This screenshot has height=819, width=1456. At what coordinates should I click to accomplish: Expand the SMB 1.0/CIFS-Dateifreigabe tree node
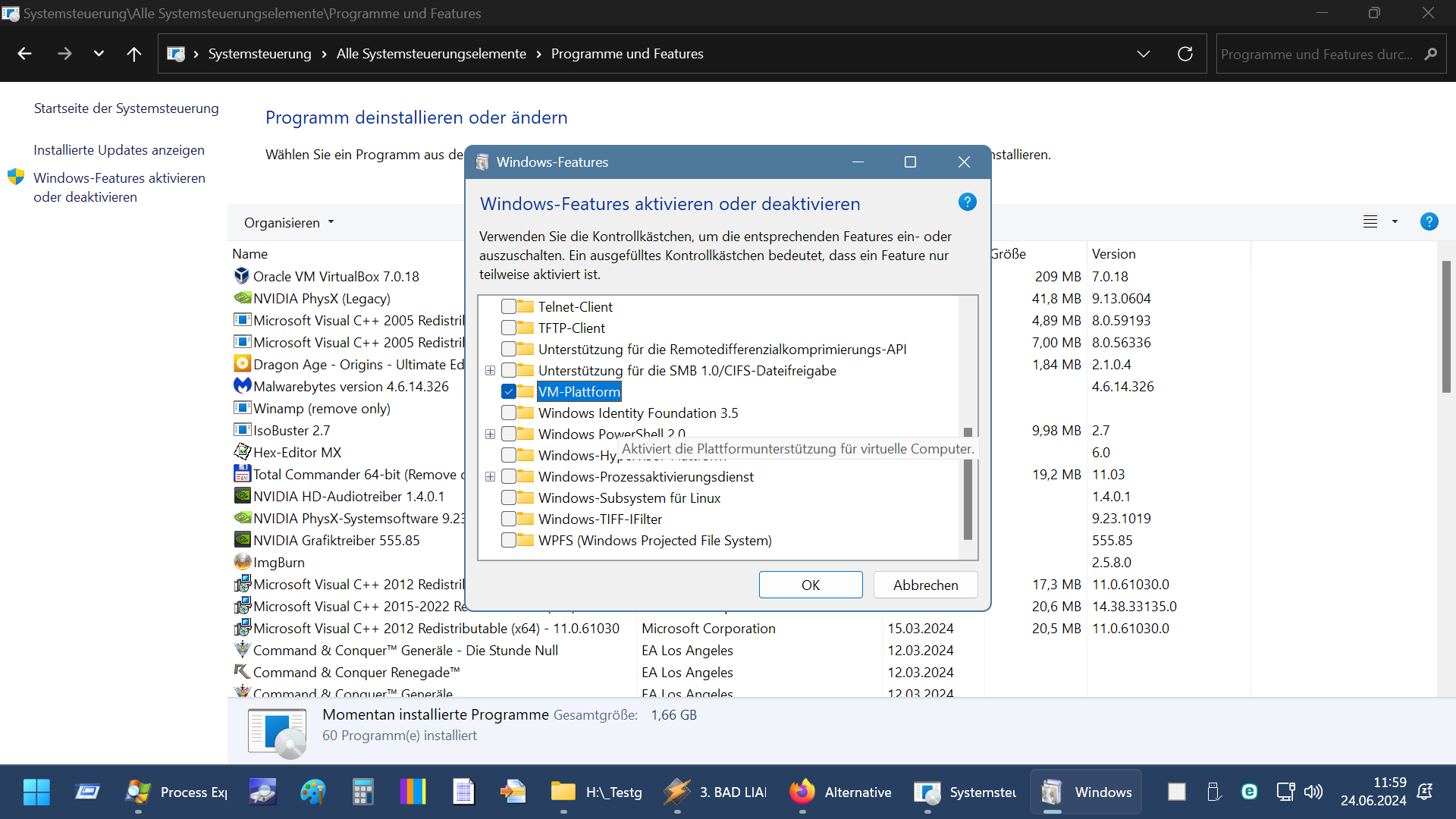[x=490, y=370]
